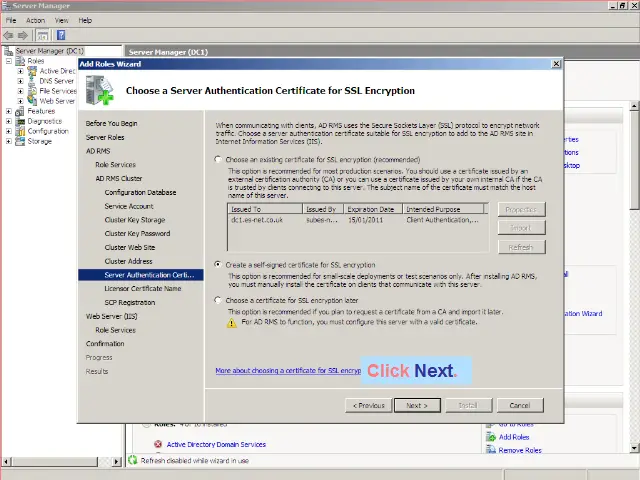Open the Help toolbar icon
This screenshot has height=480, width=640.
(61, 36)
